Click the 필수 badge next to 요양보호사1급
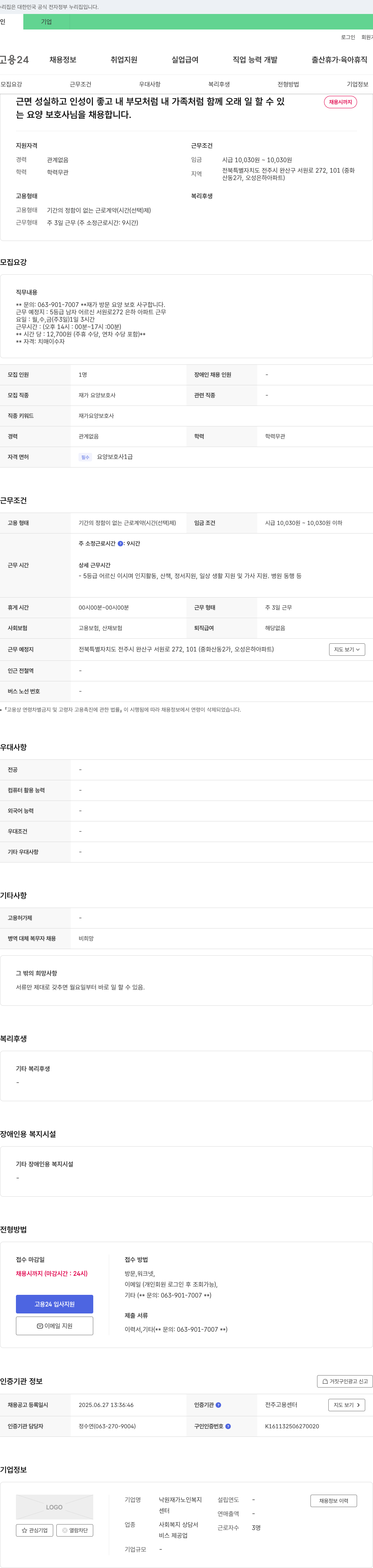 85,457
